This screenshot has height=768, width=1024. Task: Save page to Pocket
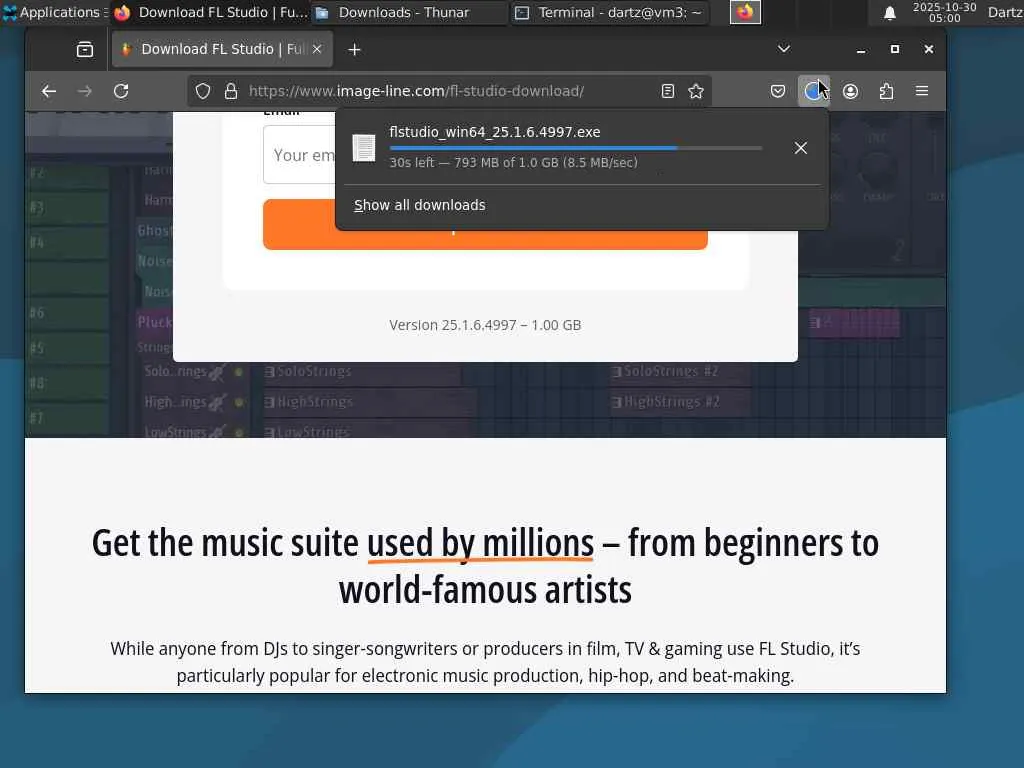coord(778,91)
